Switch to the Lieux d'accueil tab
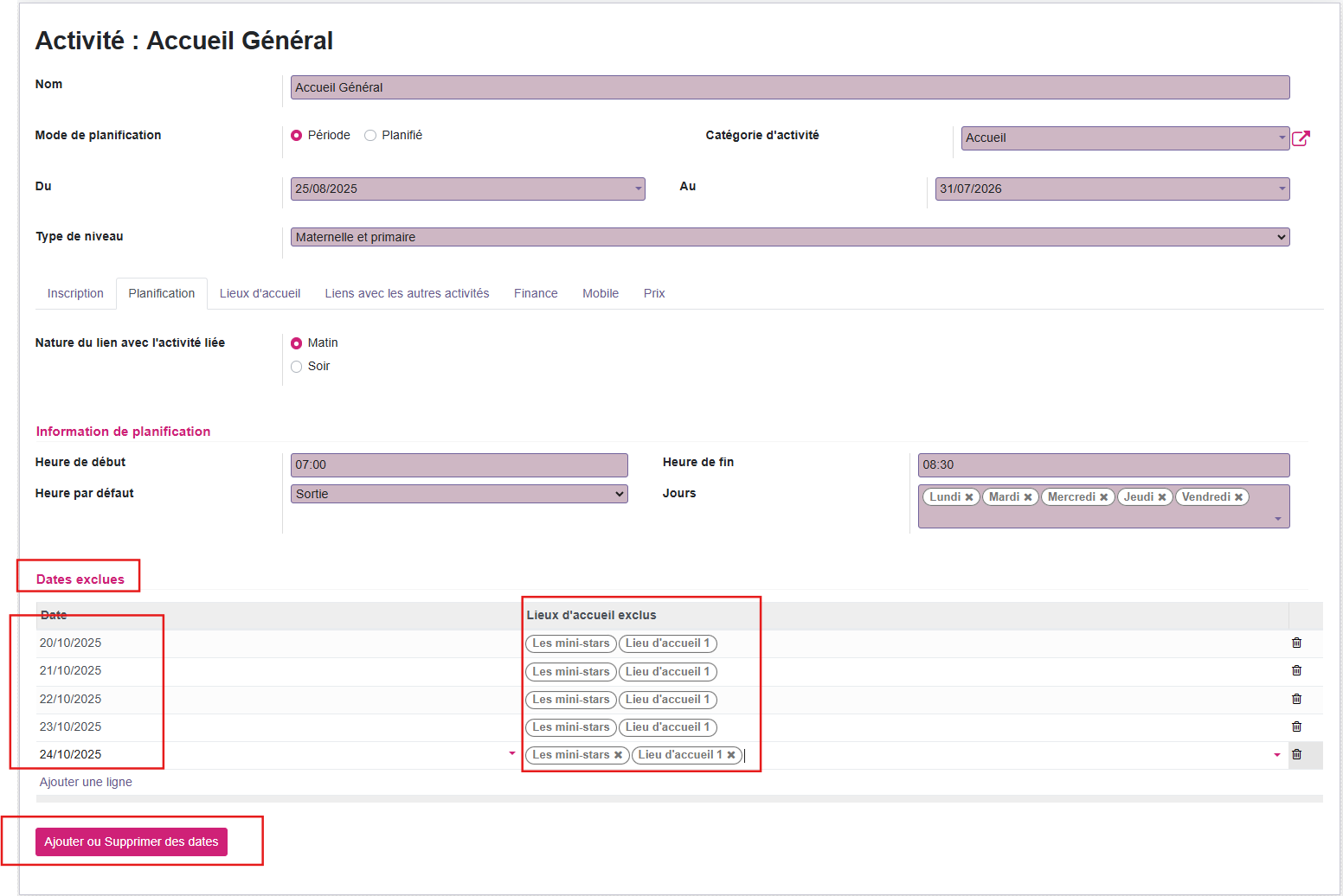 [x=260, y=294]
